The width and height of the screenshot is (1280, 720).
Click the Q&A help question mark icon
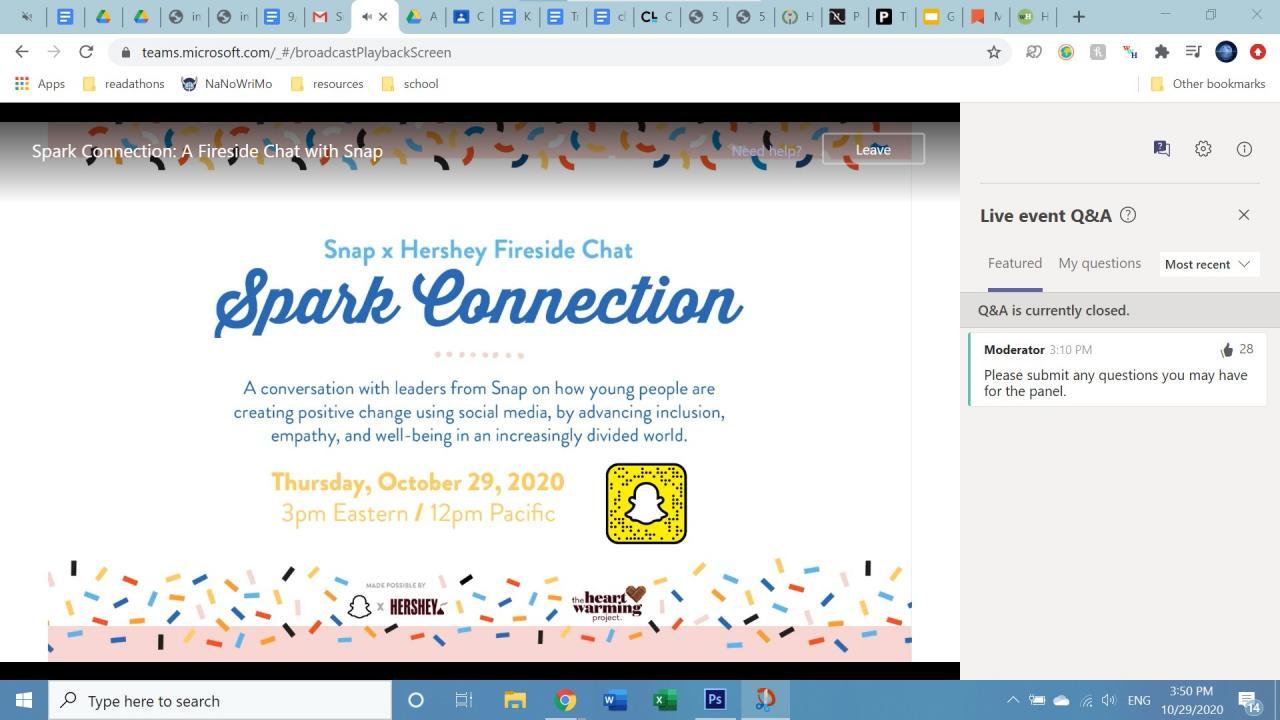(x=1128, y=214)
